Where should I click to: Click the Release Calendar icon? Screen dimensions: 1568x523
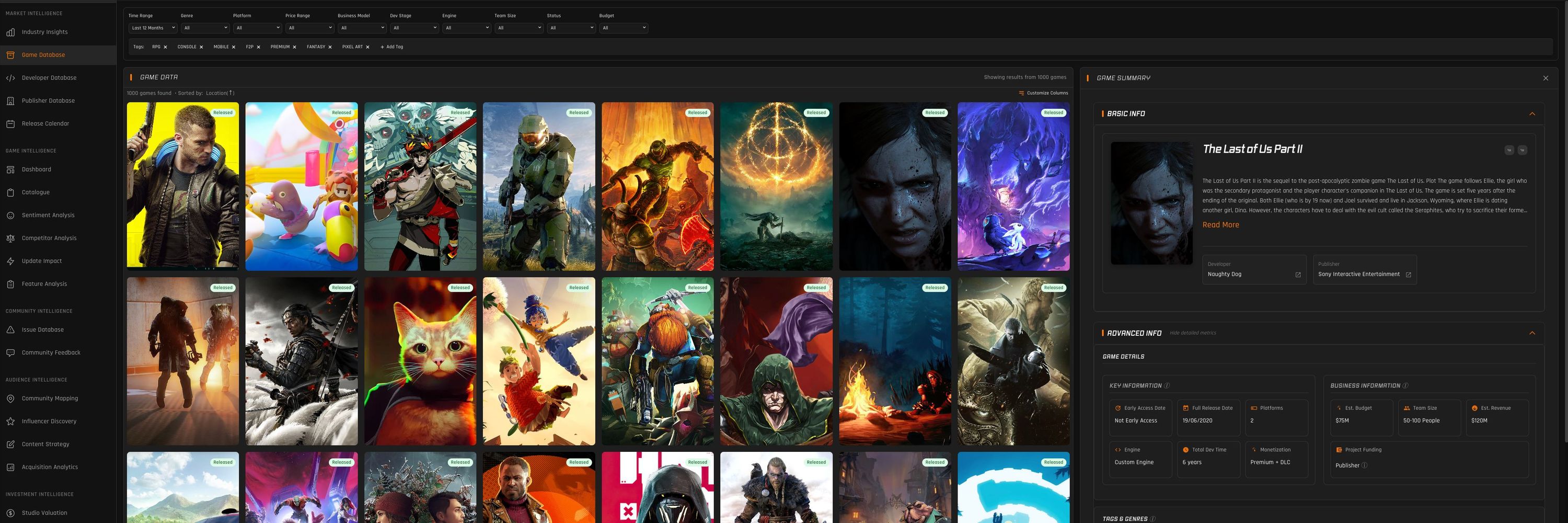tap(10, 123)
